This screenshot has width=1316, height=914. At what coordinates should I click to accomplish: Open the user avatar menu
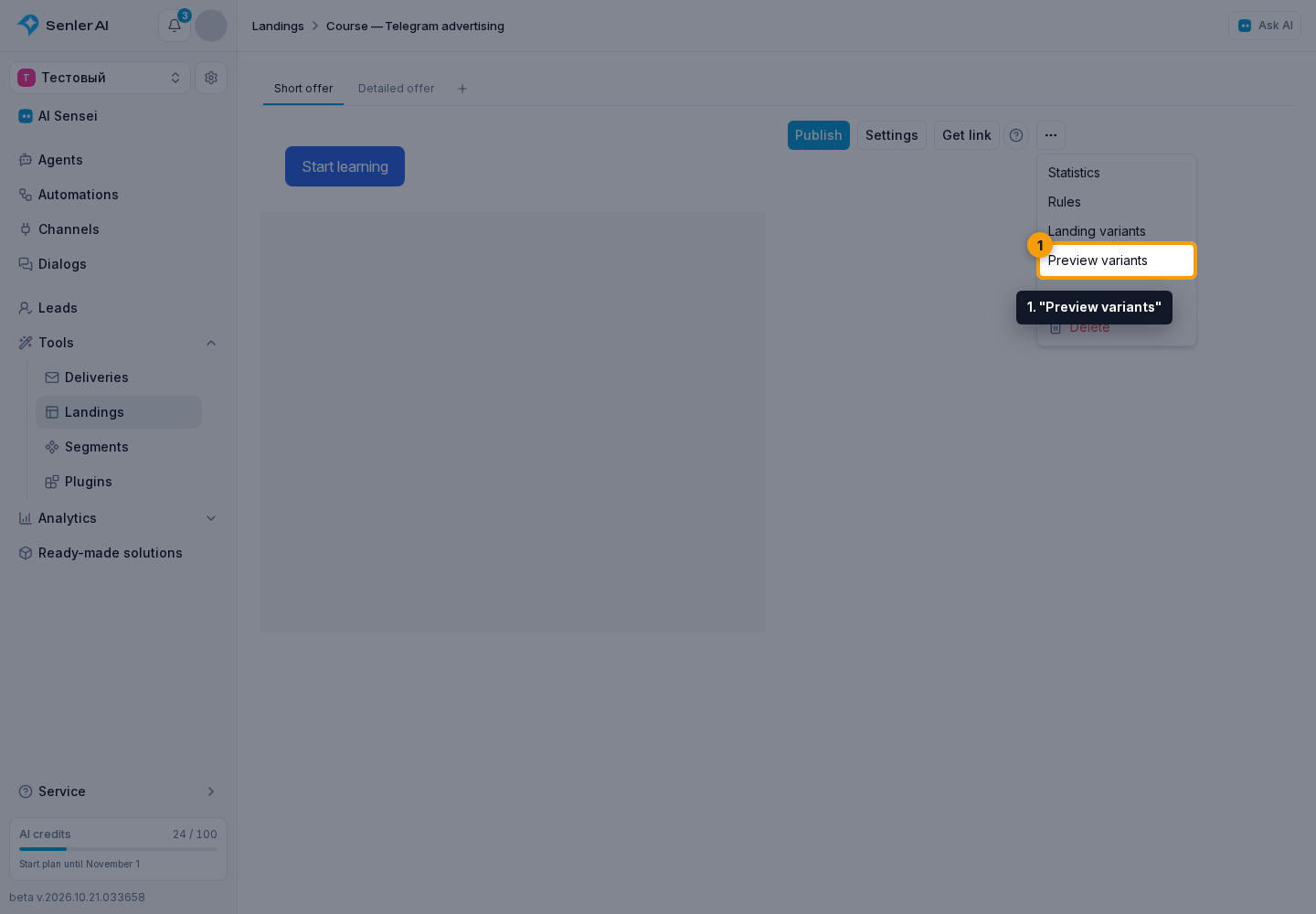(x=211, y=26)
